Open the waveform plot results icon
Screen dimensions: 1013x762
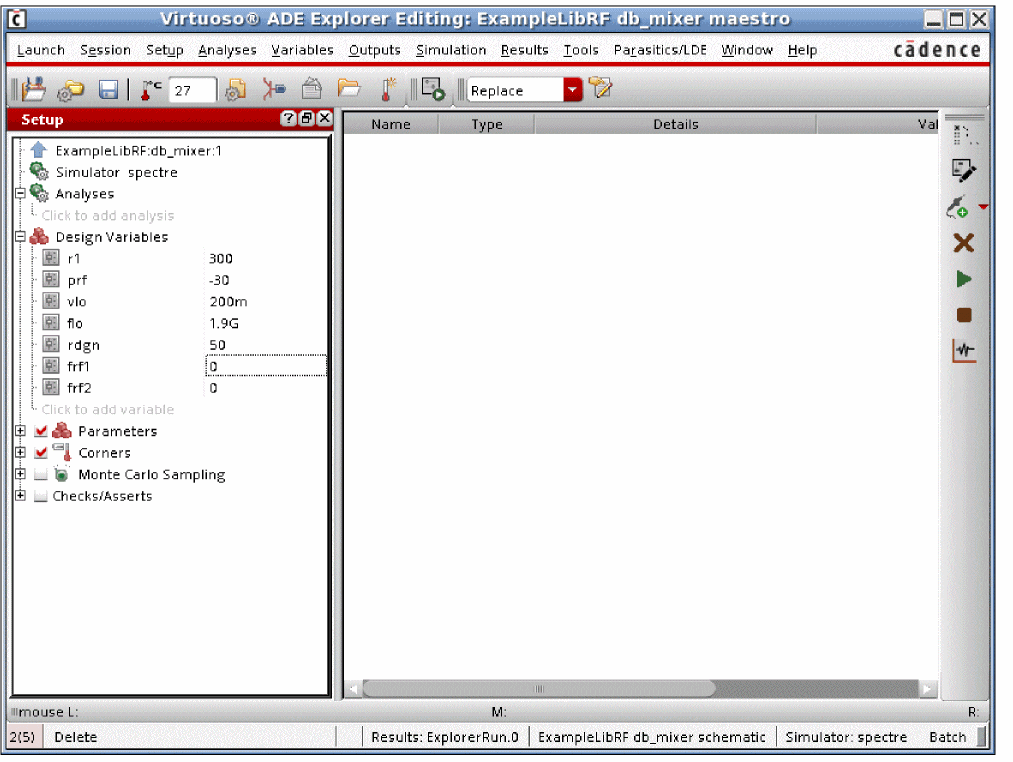click(x=964, y=351)
